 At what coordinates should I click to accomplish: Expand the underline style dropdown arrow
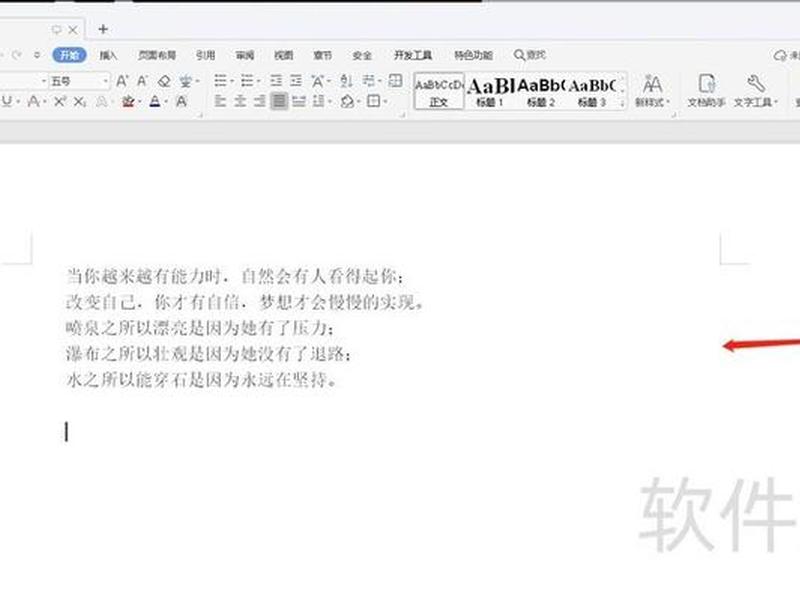(18, 102)
